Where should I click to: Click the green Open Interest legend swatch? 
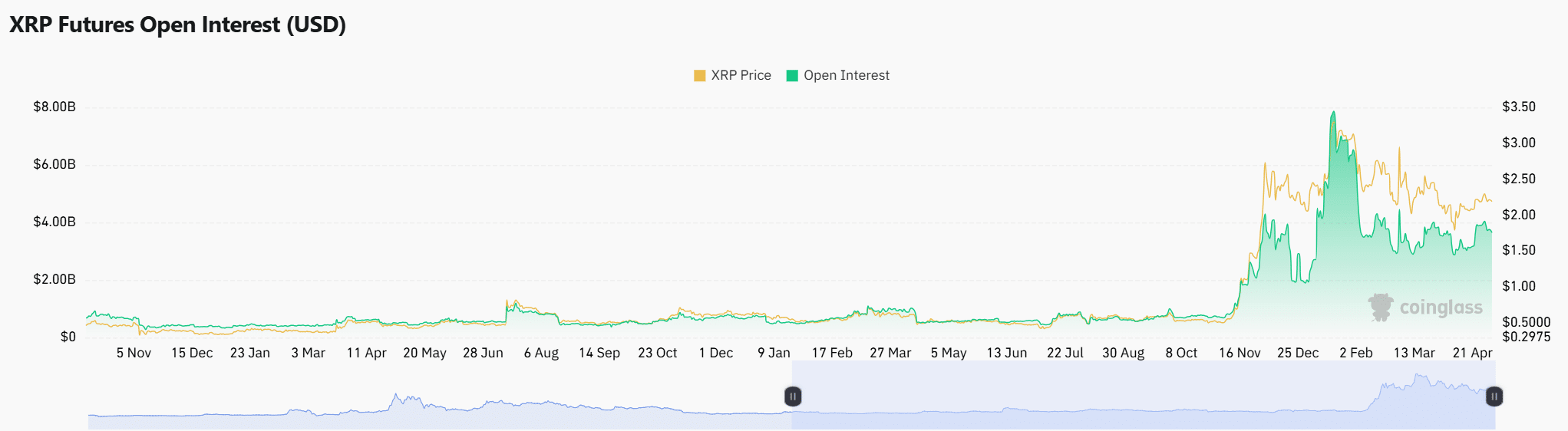(x=792, y=75)
